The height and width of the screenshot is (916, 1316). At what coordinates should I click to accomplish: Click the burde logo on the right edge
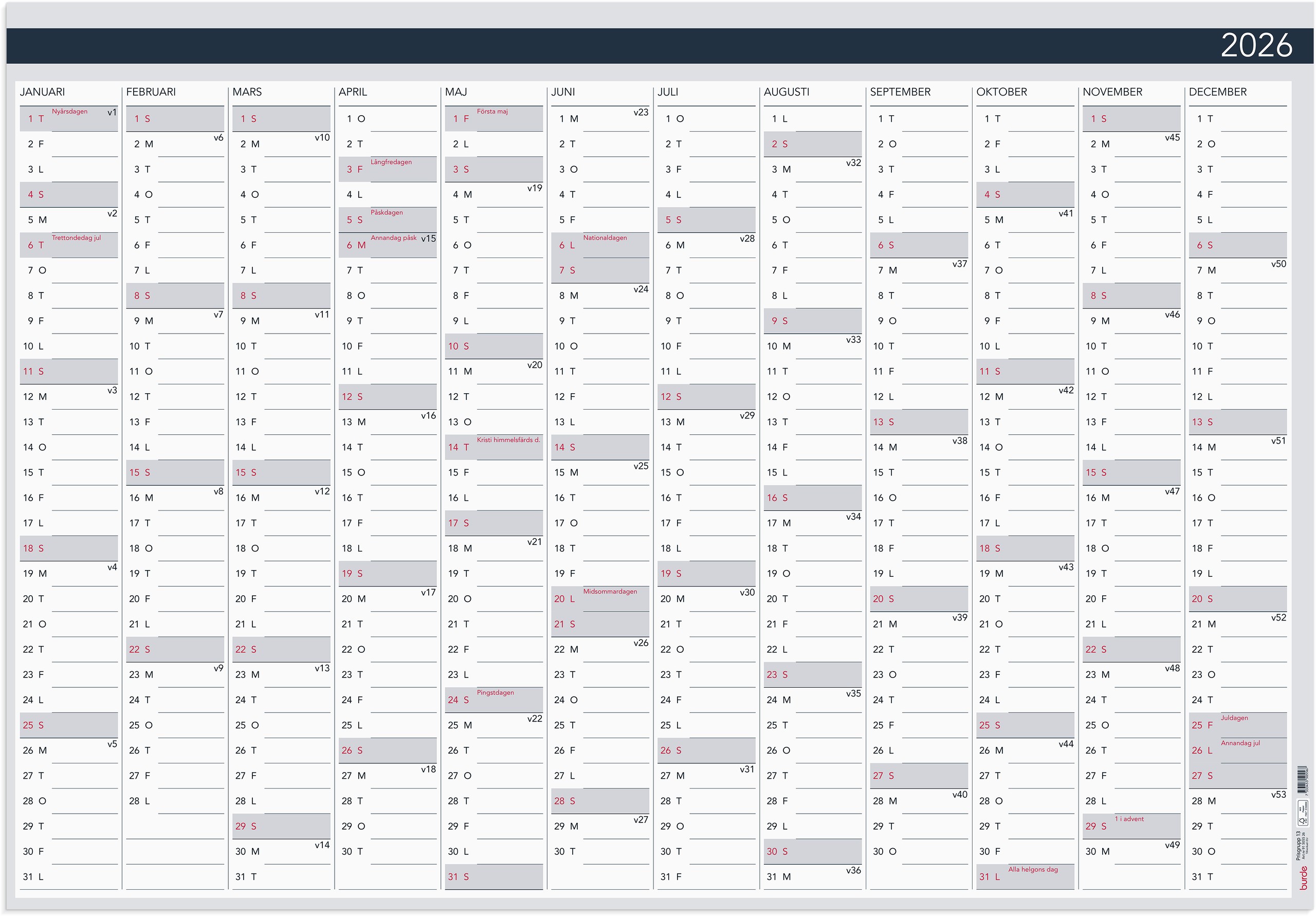tap(1303, 876)
